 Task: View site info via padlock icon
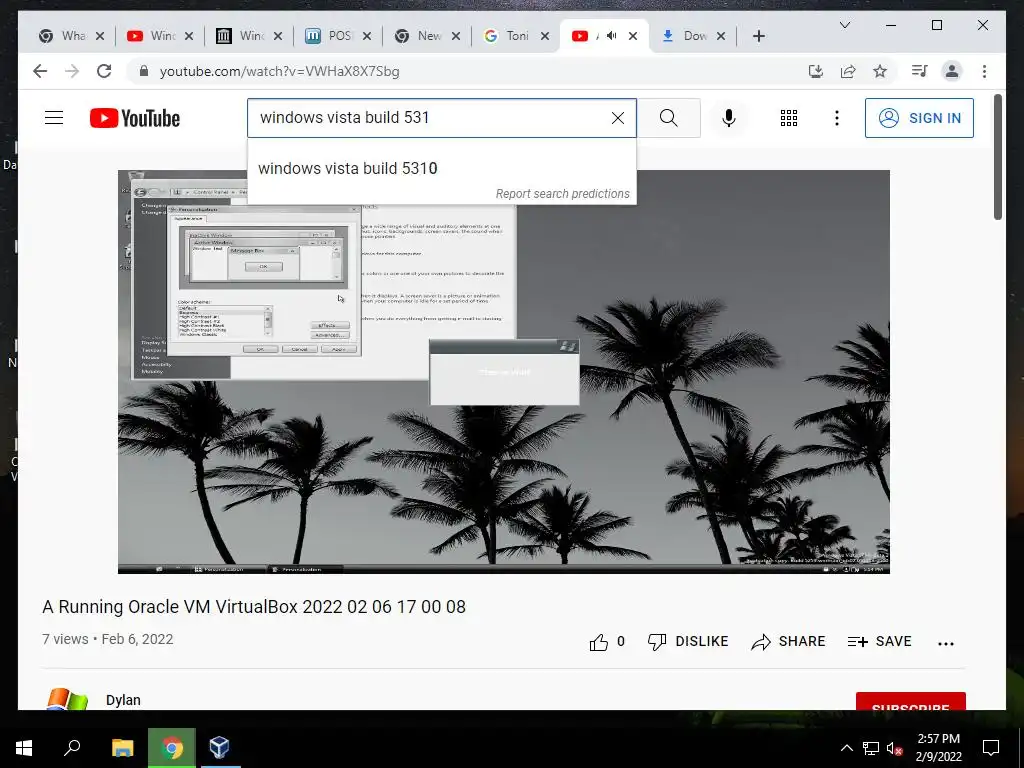click(x=144, y=71)
